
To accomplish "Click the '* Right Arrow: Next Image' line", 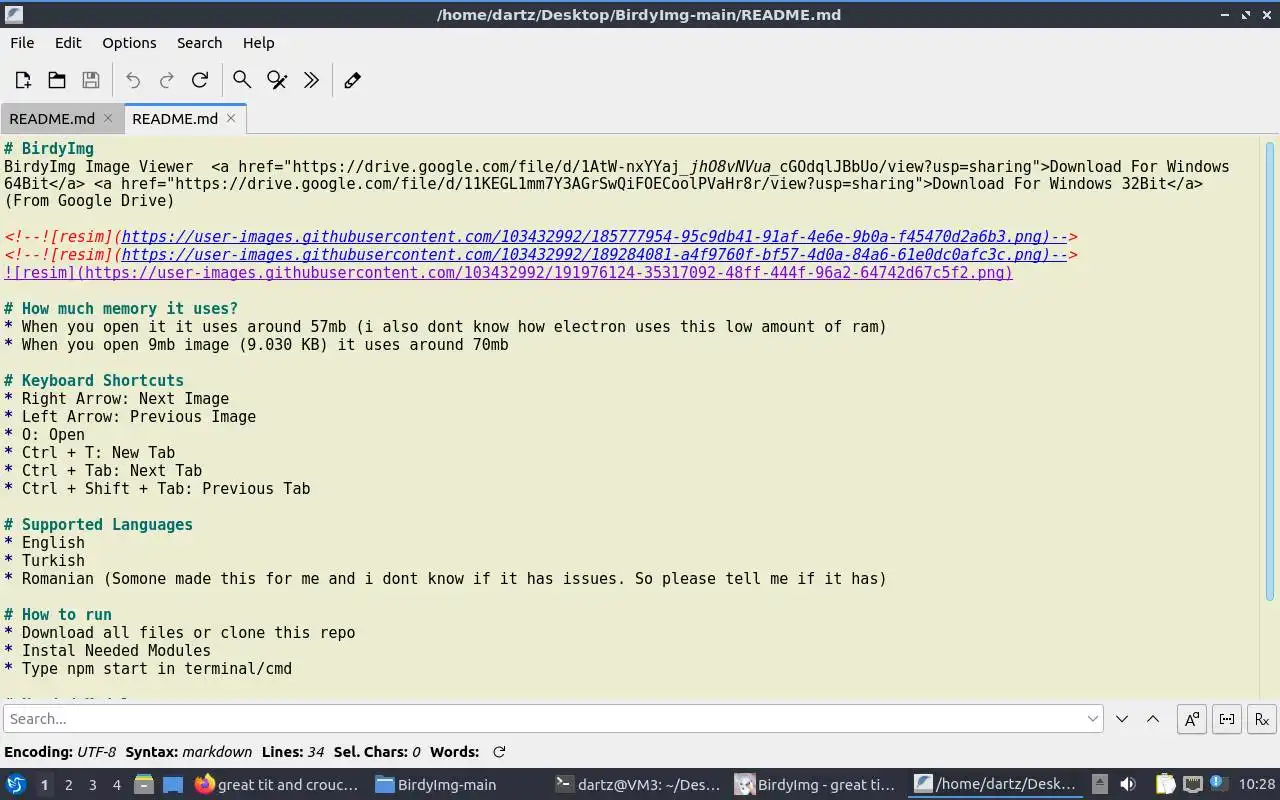I will point(117,399).
